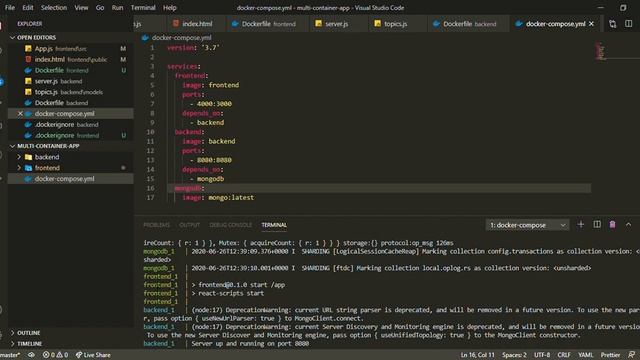Image resolution: width=640 pixels, height=360 pixels.
Task: Switch to the Problems panel tab
Action: pos(156,225)
